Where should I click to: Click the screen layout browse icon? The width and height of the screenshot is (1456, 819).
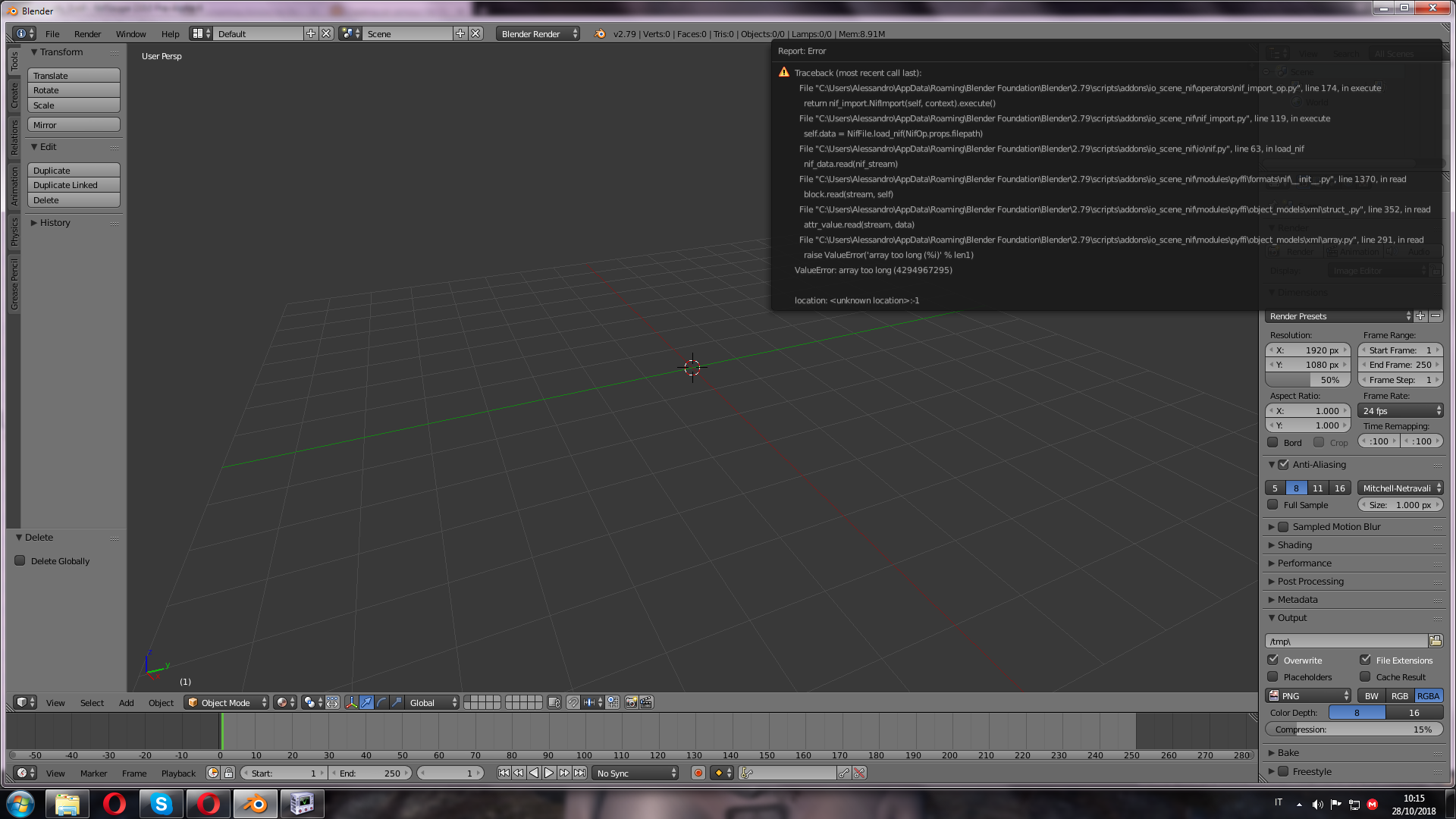coord(201,33)
